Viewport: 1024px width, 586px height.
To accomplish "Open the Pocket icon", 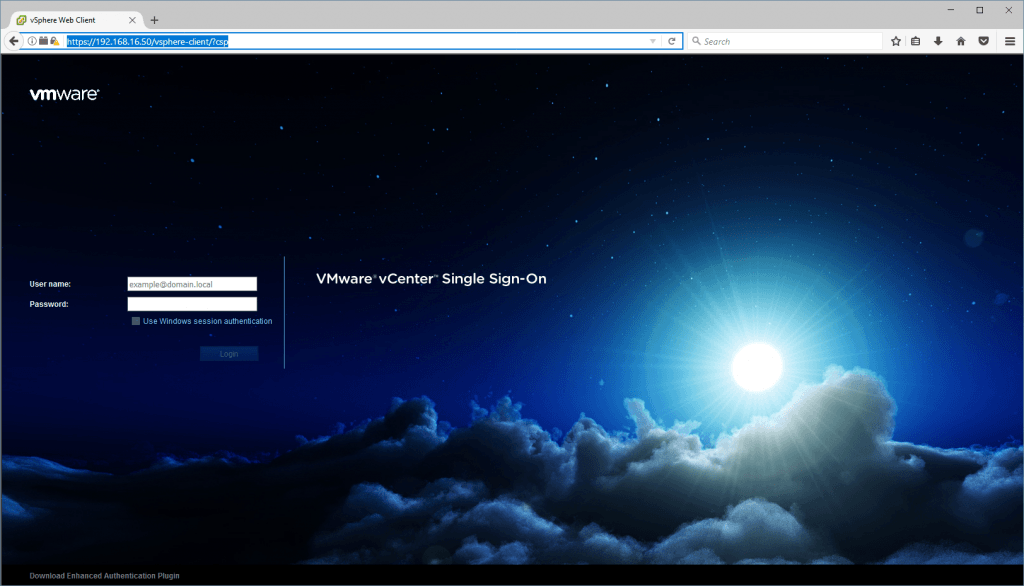I will (984, 41).
